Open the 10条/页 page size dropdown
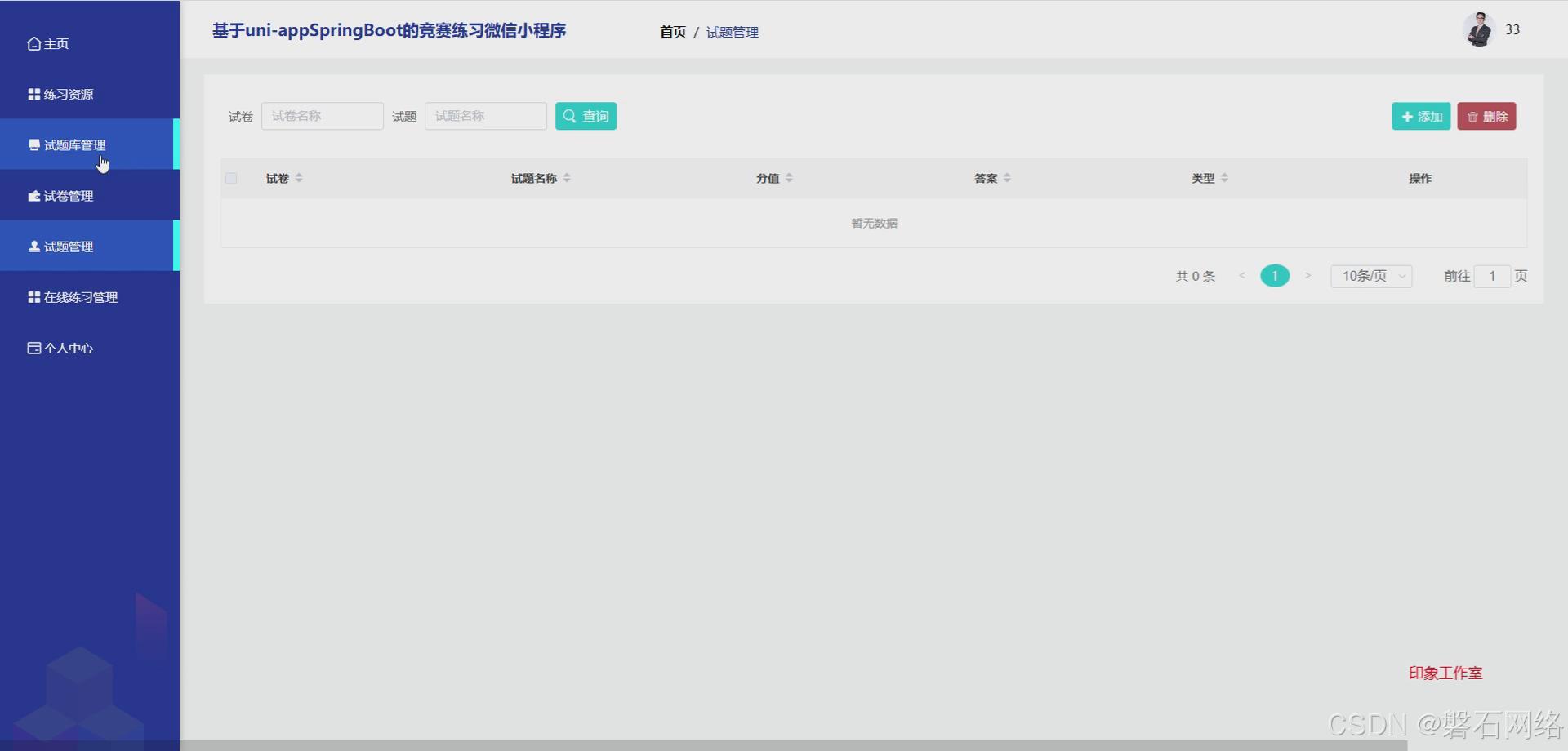Image resolution: width=1568 pixels, height=751 pixels. coord(1370,276)
